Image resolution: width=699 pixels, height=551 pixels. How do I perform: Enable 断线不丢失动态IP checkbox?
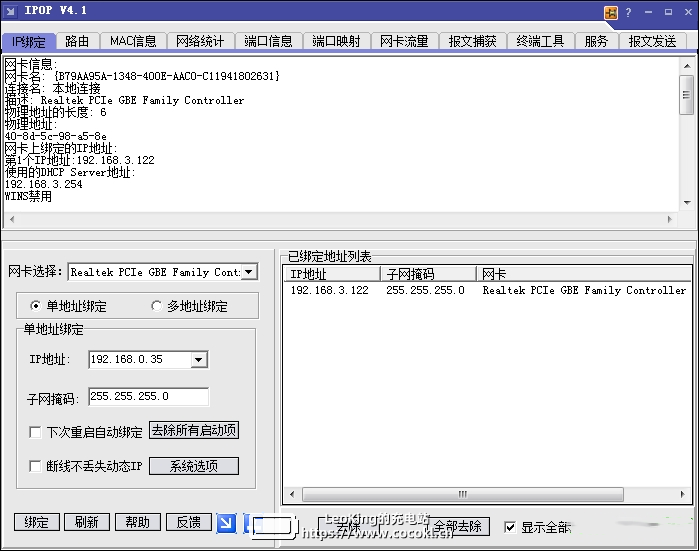[35, 466]
